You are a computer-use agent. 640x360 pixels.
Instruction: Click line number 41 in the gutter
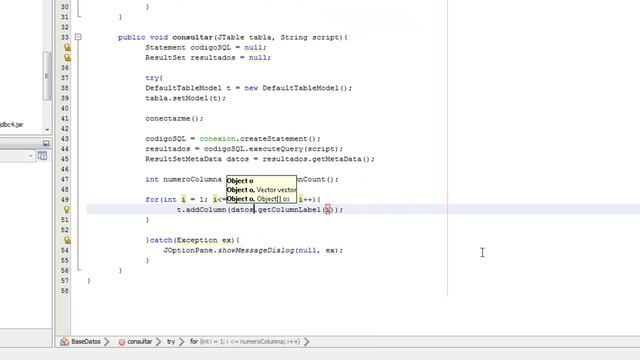click(64, 119)
